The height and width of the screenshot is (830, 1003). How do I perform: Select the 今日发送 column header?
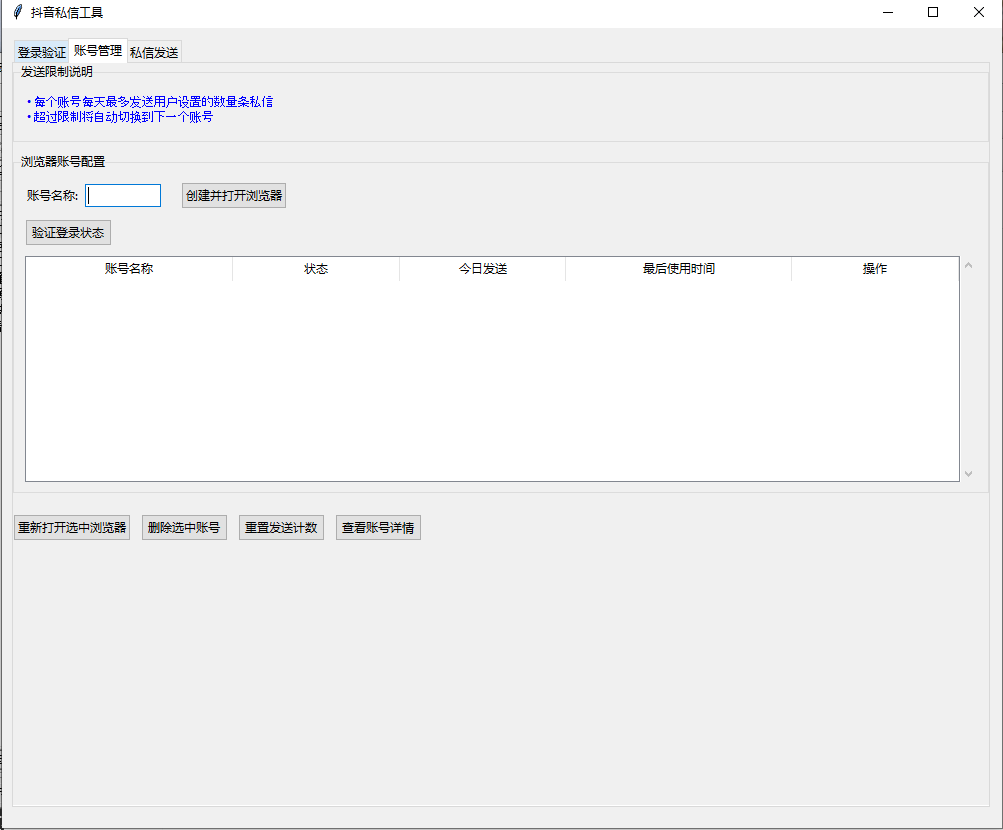(x=483, y=269)
